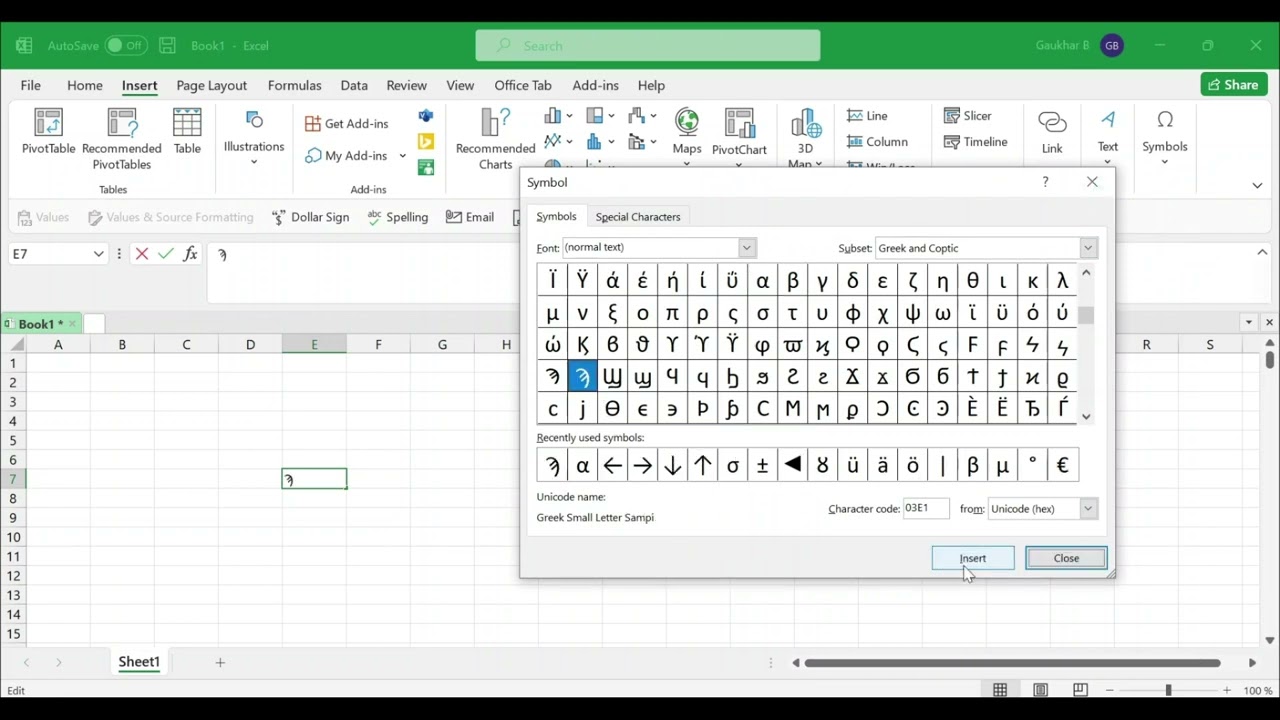Open the Review tab
Viewport: 1280px width, 720px height.
tap(407, 85)
